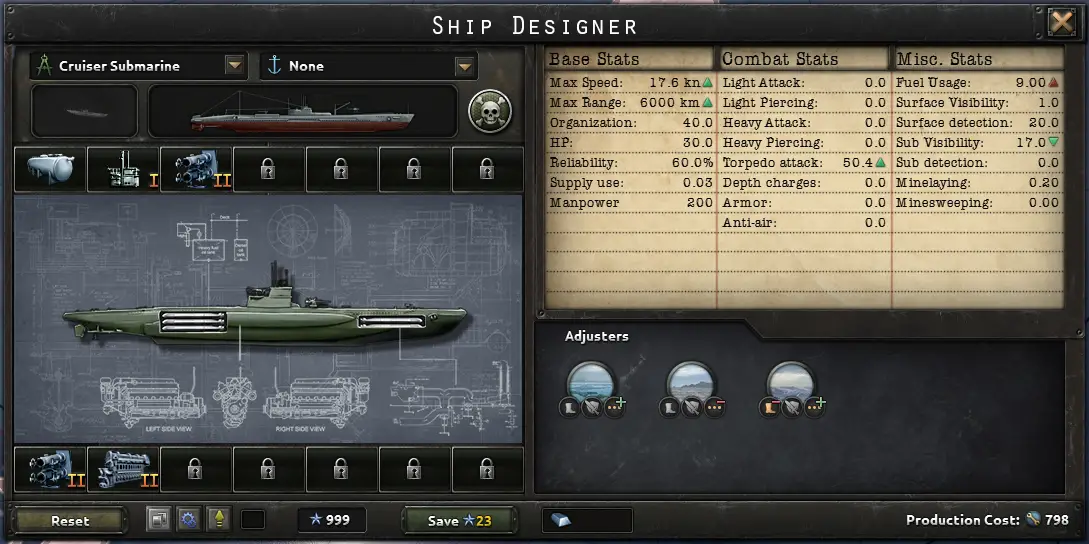Open the snorkel I module slot

tap(123, 170)
